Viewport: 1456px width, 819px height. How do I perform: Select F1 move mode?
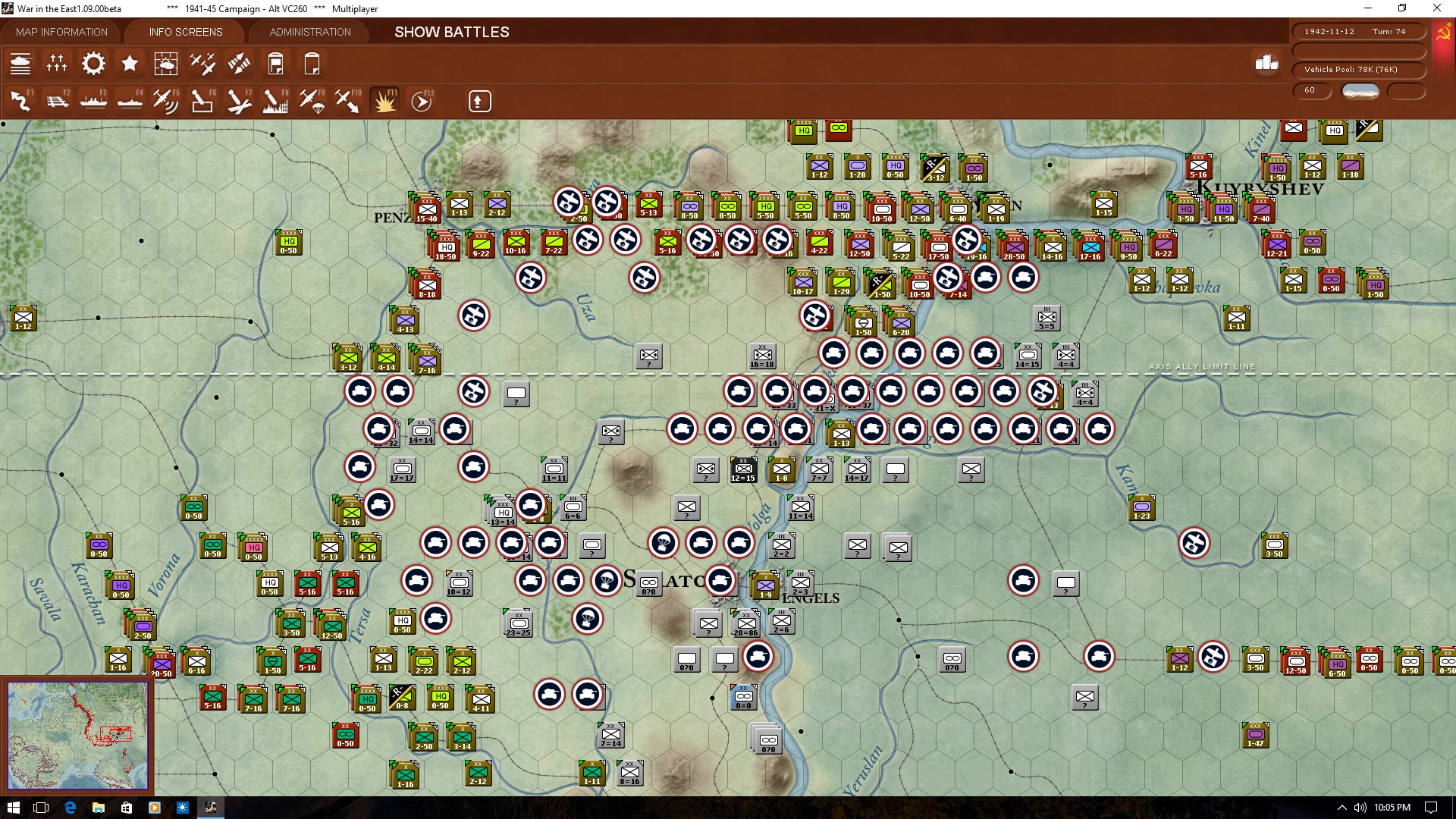20,101
